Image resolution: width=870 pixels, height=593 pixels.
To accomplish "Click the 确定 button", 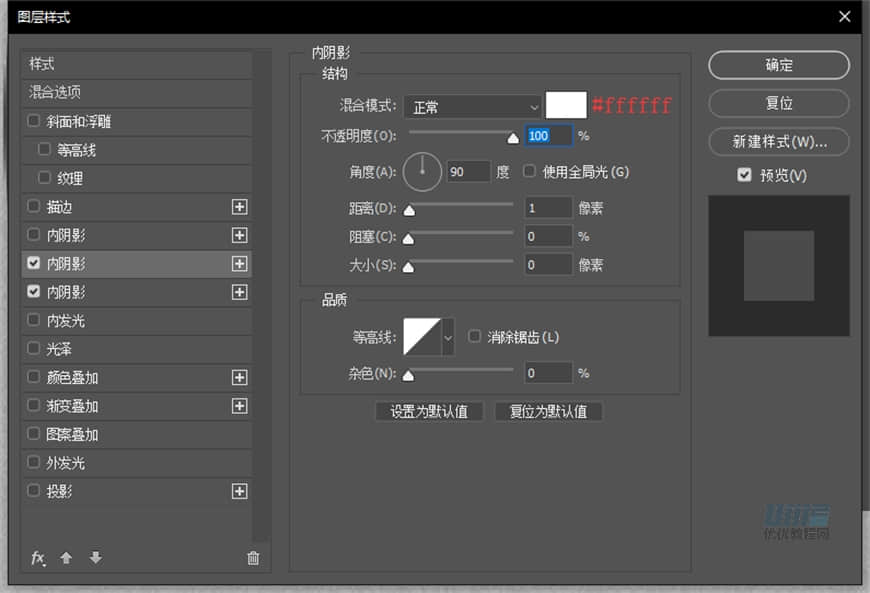I will pyautogui.click(x=778, y=65).
